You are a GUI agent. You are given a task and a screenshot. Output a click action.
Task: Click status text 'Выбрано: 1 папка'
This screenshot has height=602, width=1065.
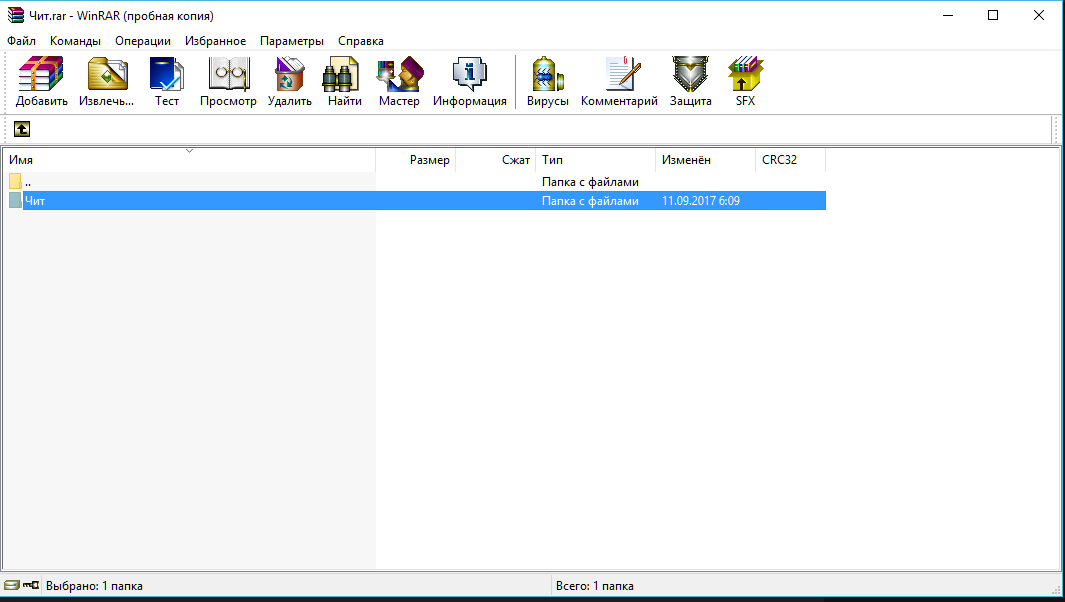[94, 586]
